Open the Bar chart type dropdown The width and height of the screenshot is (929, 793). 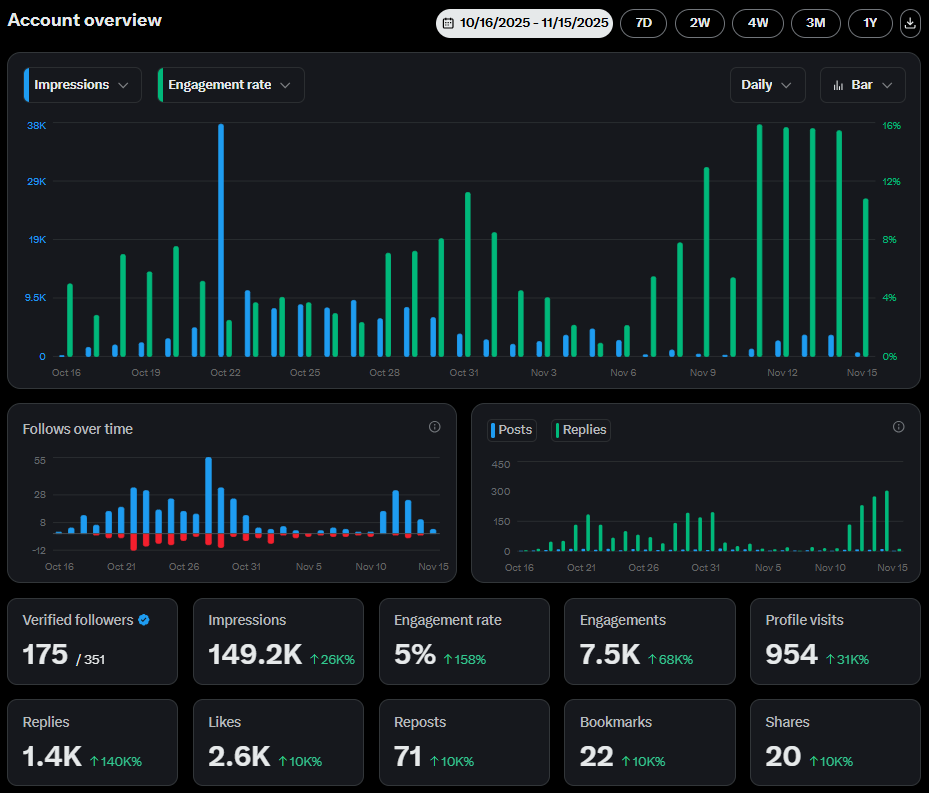(862, 85)
